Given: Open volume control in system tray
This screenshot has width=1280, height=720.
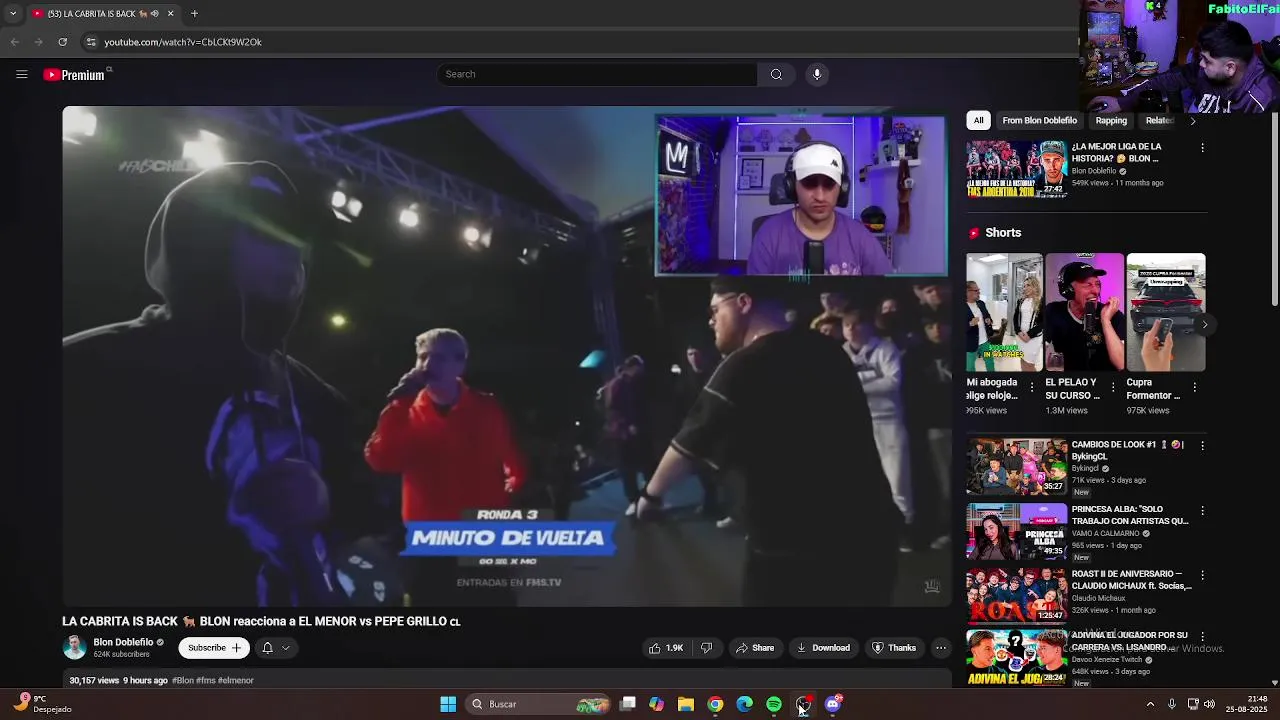Looking at the screenshot, I should [x=1210, y=704].
